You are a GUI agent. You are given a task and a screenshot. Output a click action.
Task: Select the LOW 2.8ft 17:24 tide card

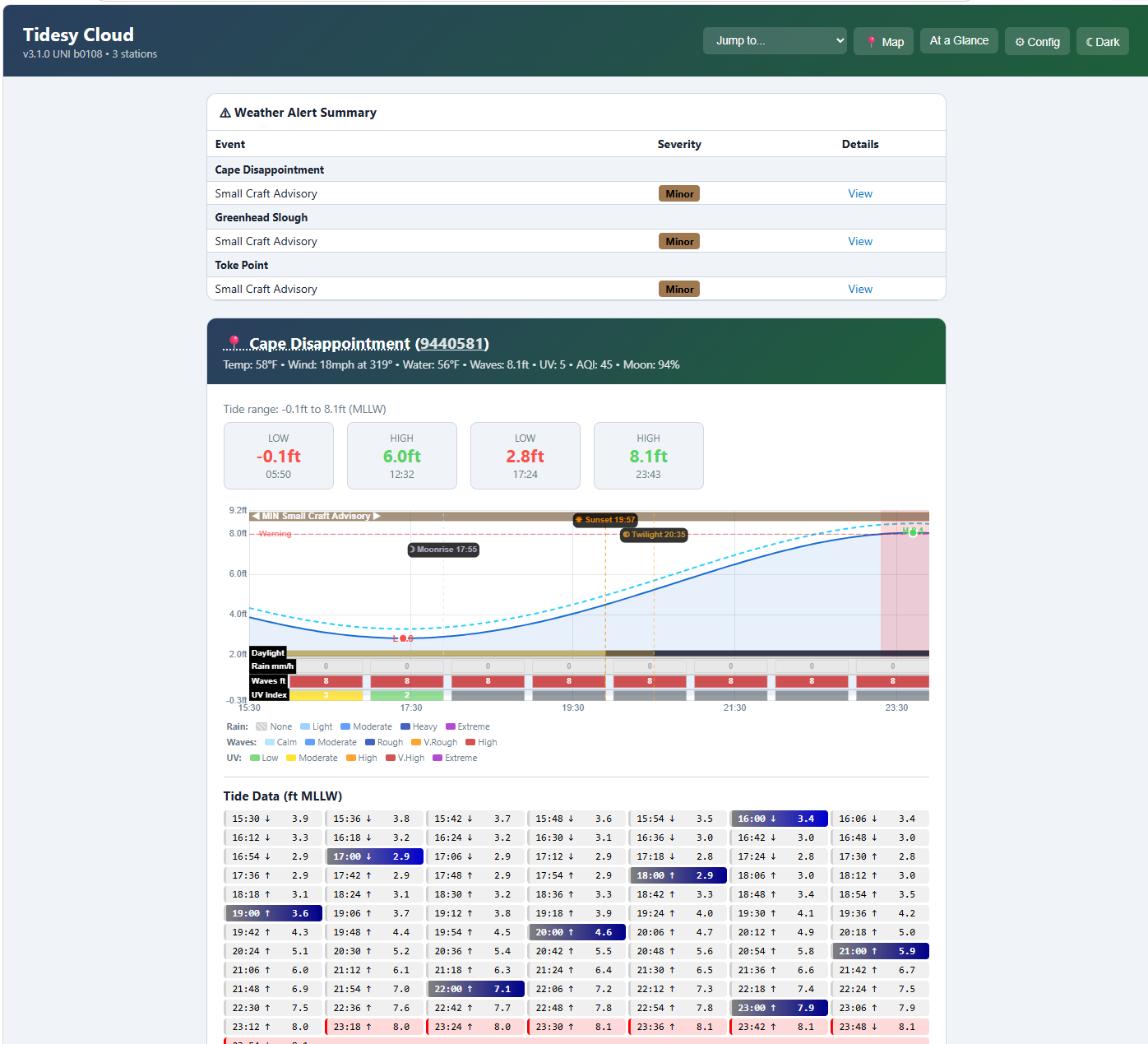(x=525, y=456)
